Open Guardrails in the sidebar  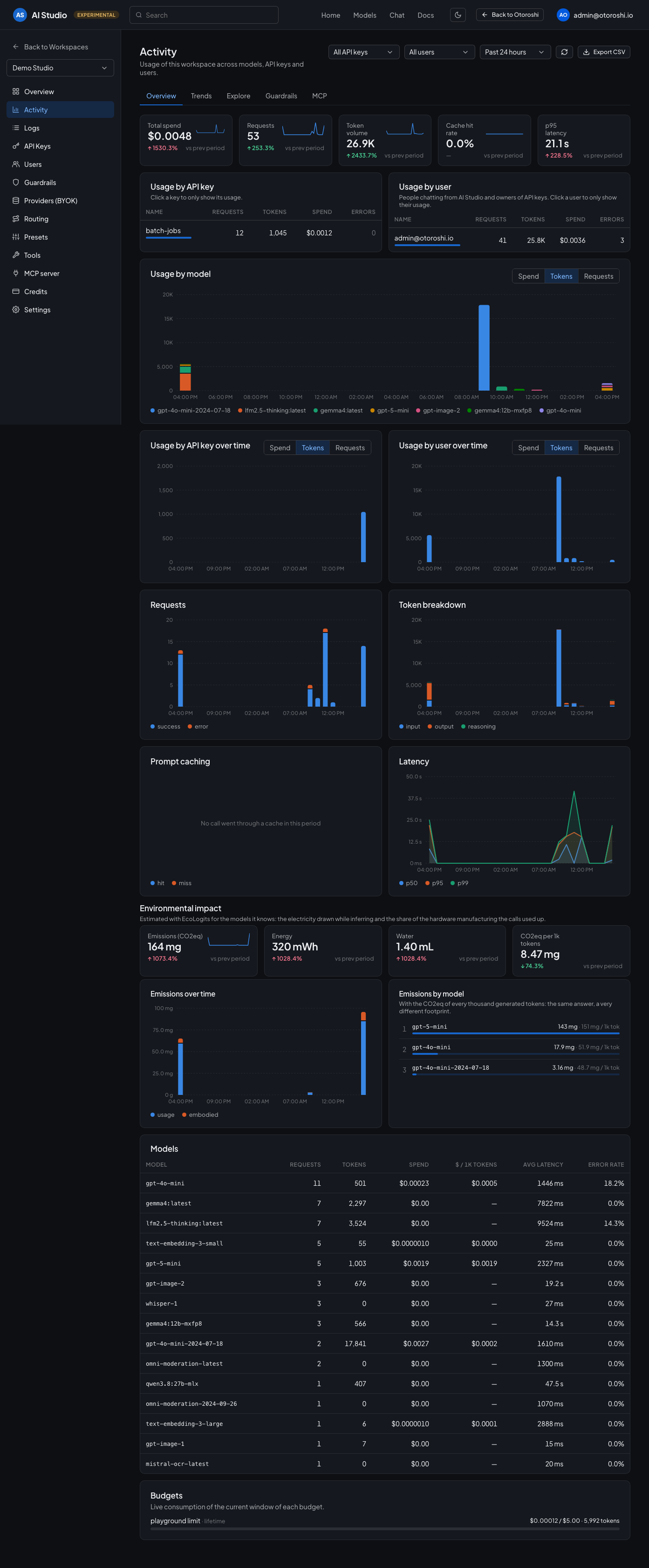click(60, 183)
